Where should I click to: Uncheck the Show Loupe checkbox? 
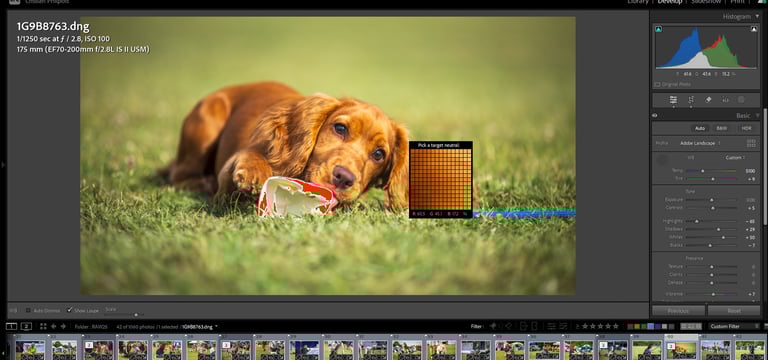[x=70, y=310]
